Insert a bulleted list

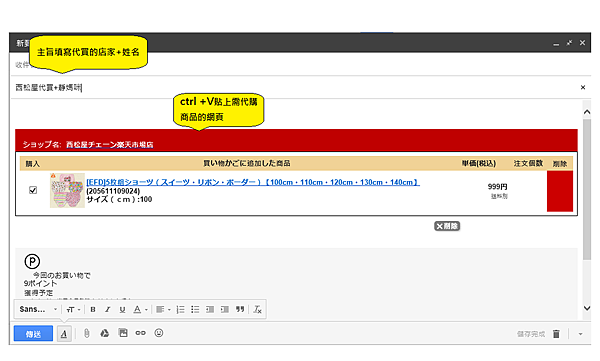(x=195, y=309)
